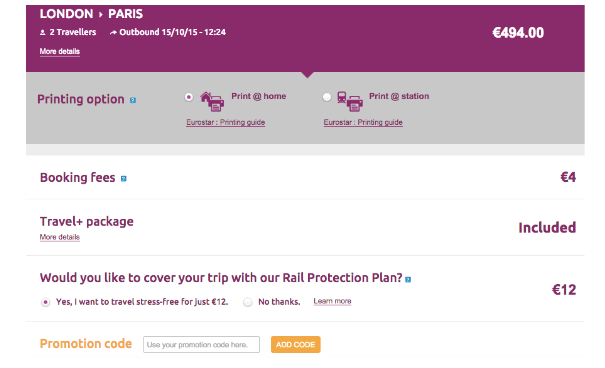Click the €494.00 total price
Viewport: 605px width, 368px height.
[x=518, y=33]
